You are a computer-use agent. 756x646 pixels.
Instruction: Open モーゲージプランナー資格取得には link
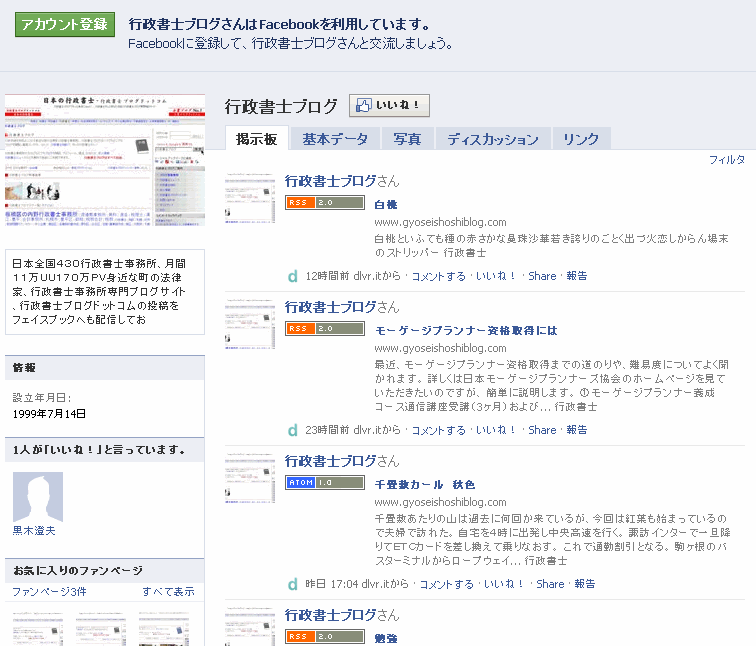(x=466, y=330)
